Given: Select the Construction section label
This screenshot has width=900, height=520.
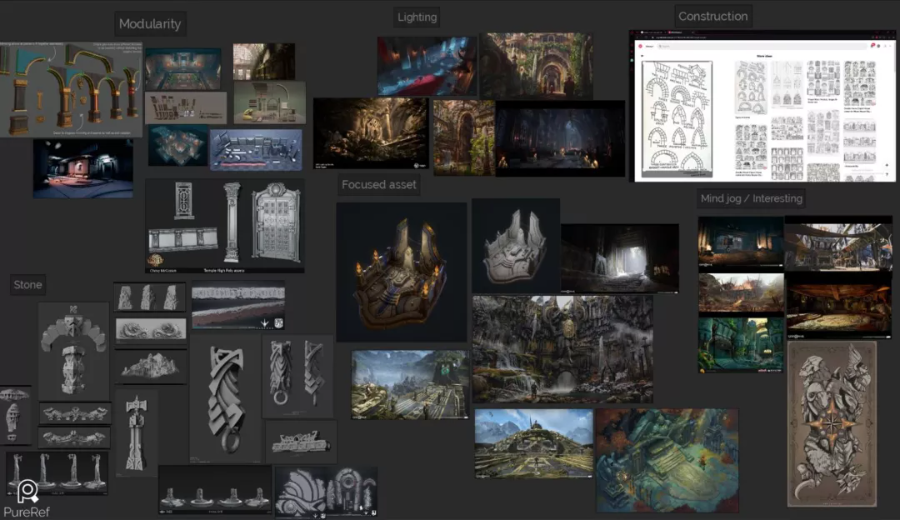Looking at the screenshot, I should click(713, 16).
